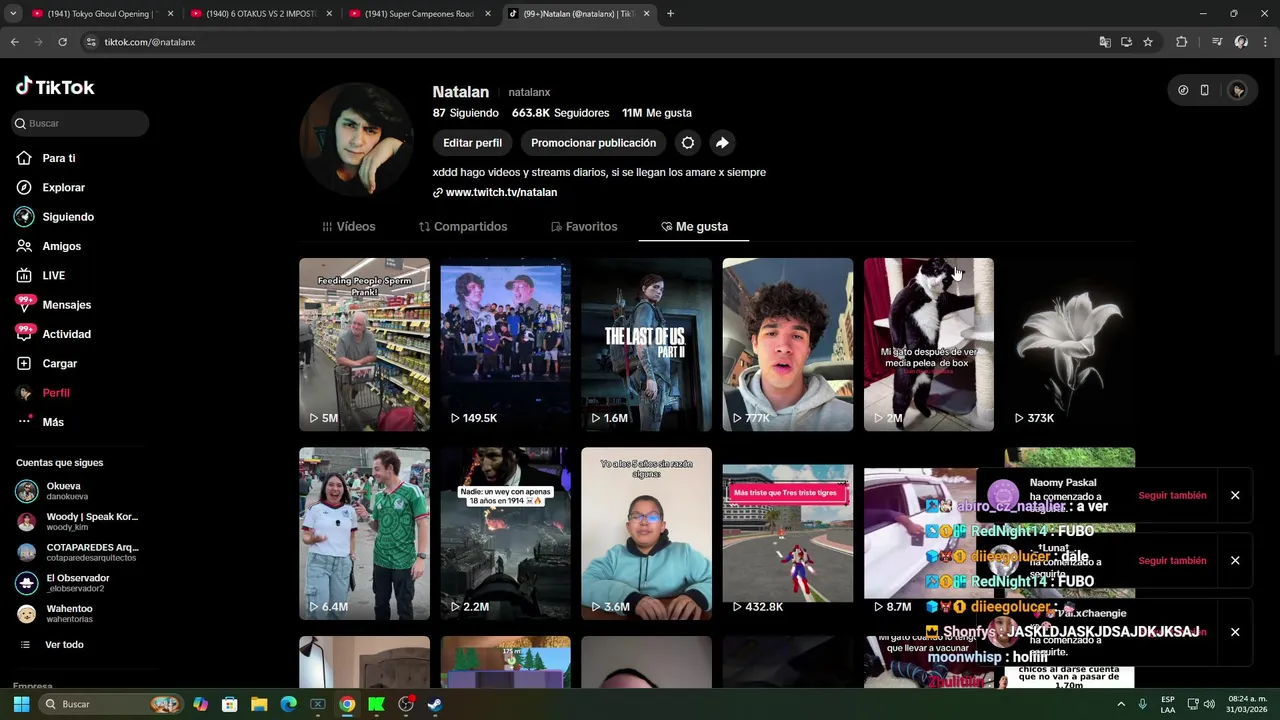Open the cat boxing video thumbnail
This screenshot has height=720, width=1280.
(x=928, y=345)
